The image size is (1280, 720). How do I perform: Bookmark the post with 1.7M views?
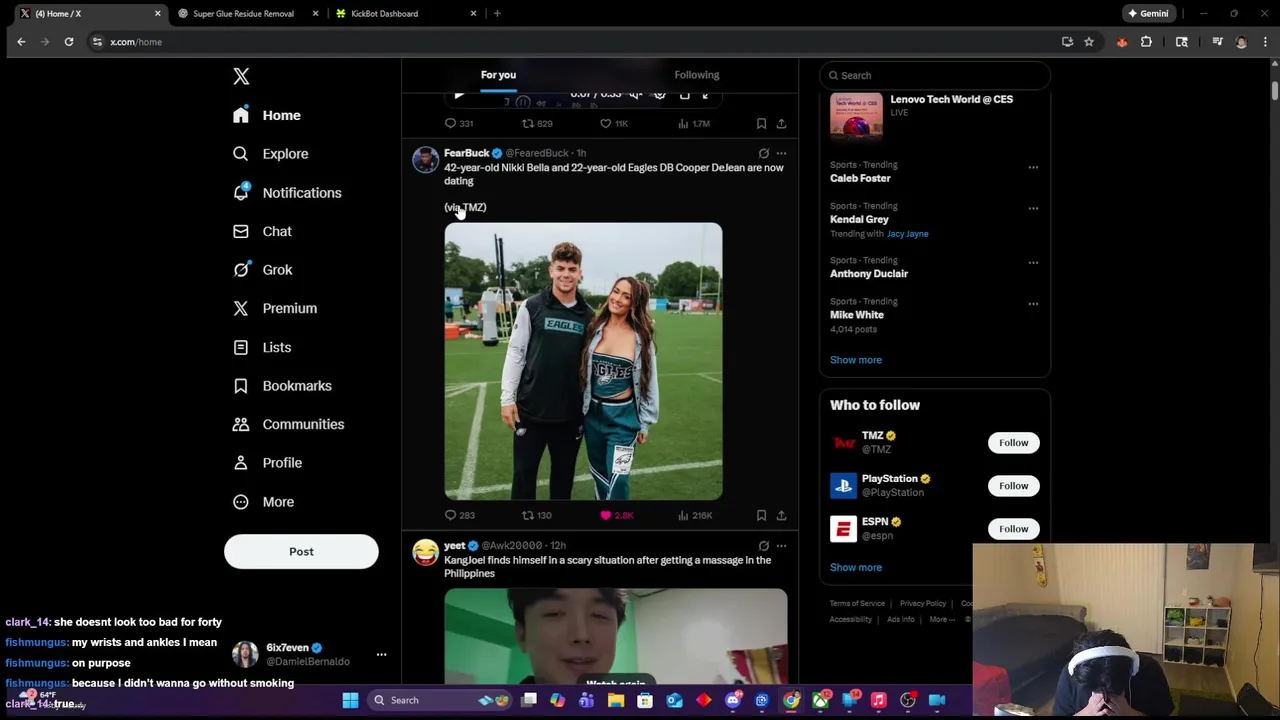tap(761, 123)
